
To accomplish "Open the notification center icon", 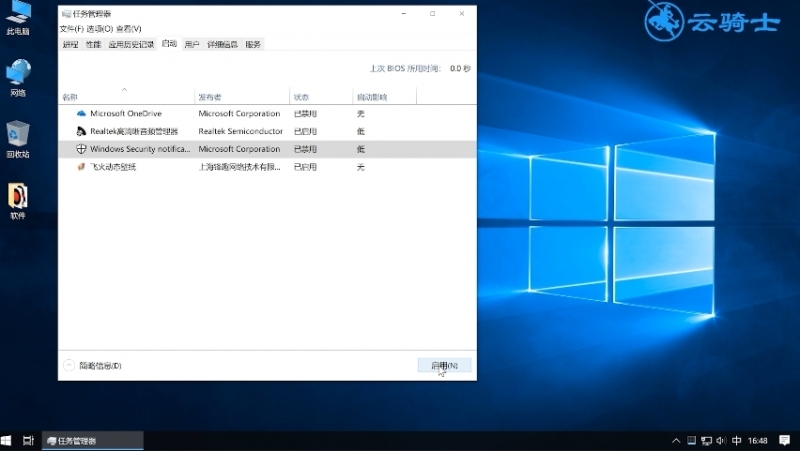I will pyautogui.click(x=785, y=440).
